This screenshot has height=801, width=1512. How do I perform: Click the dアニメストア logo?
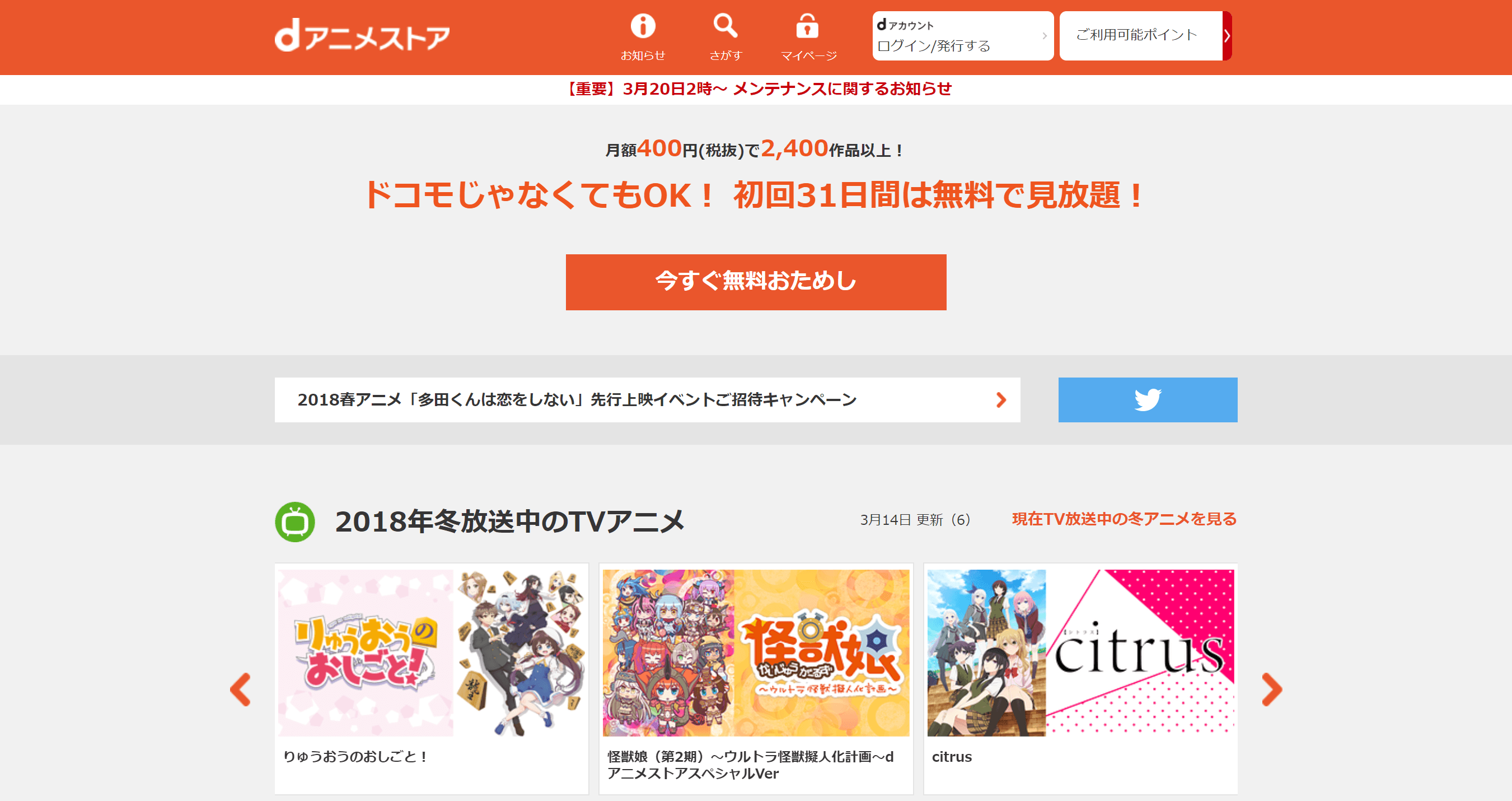point(362,36)
